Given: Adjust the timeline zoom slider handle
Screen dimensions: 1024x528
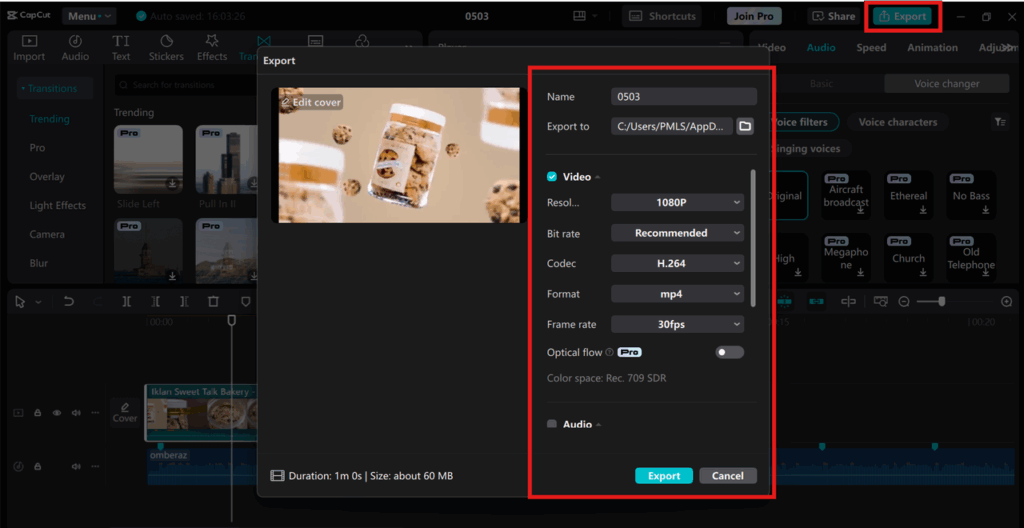Looking at the screenshot, I should pos(942,301).
